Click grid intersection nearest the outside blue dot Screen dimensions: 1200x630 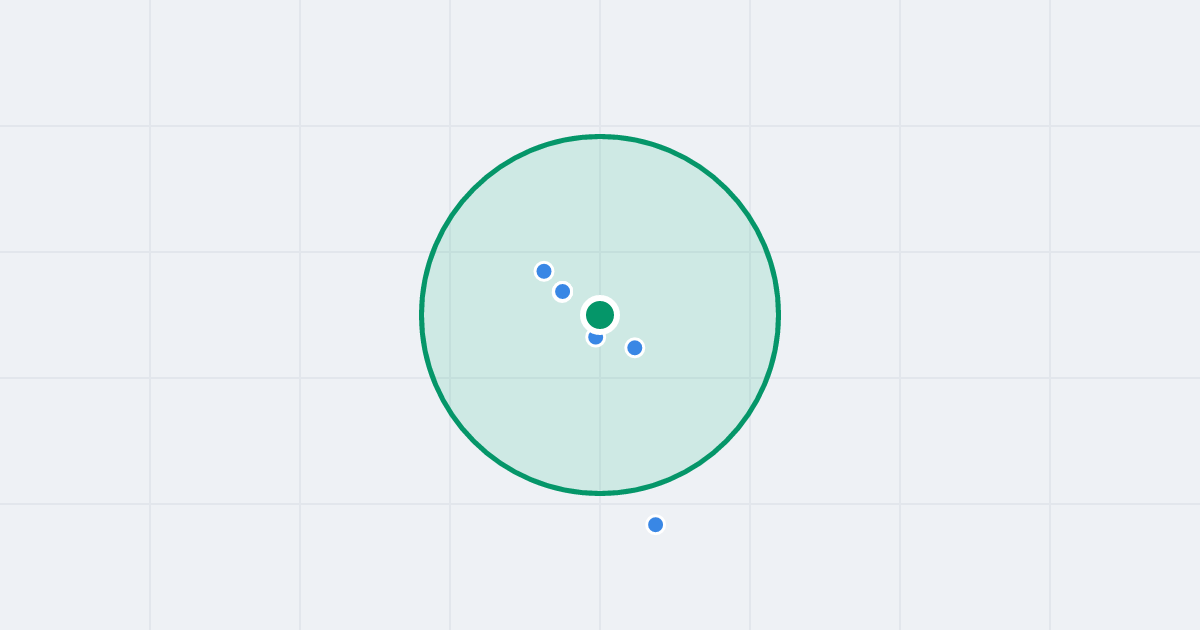coord(600,504)
